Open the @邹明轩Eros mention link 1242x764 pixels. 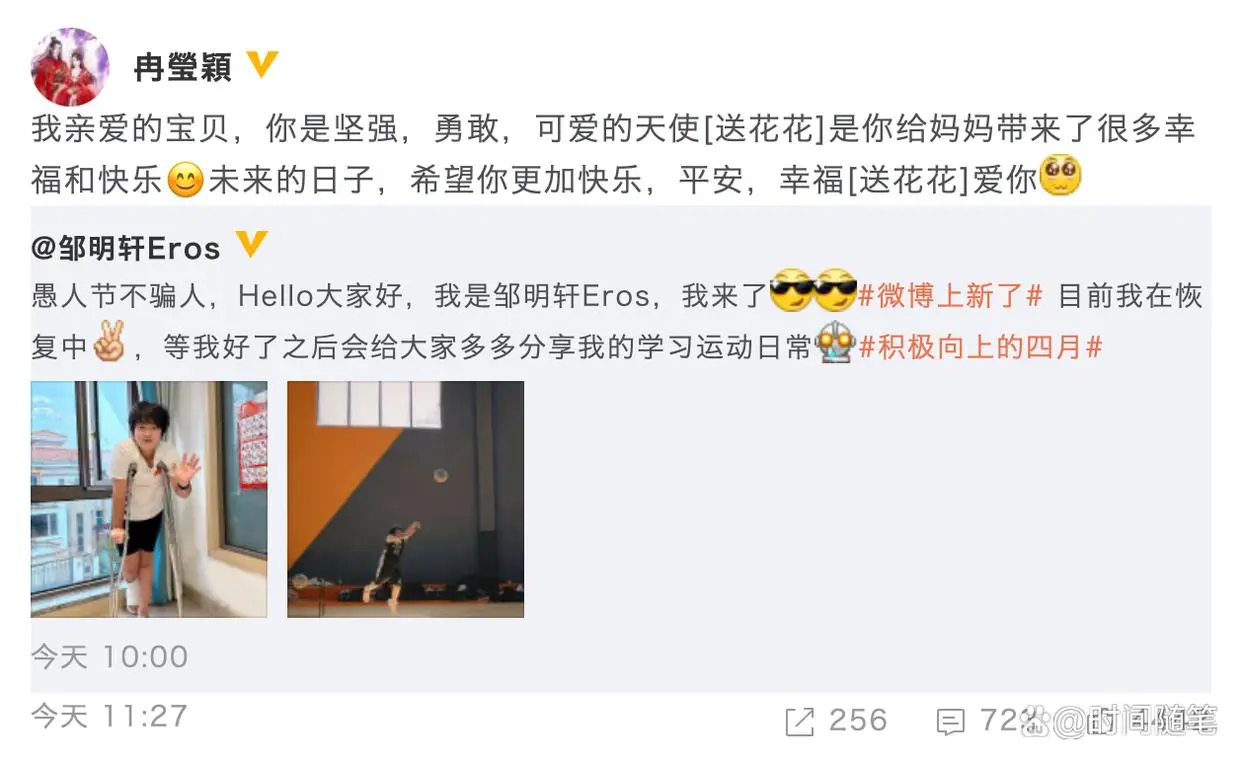click(126, 247)
